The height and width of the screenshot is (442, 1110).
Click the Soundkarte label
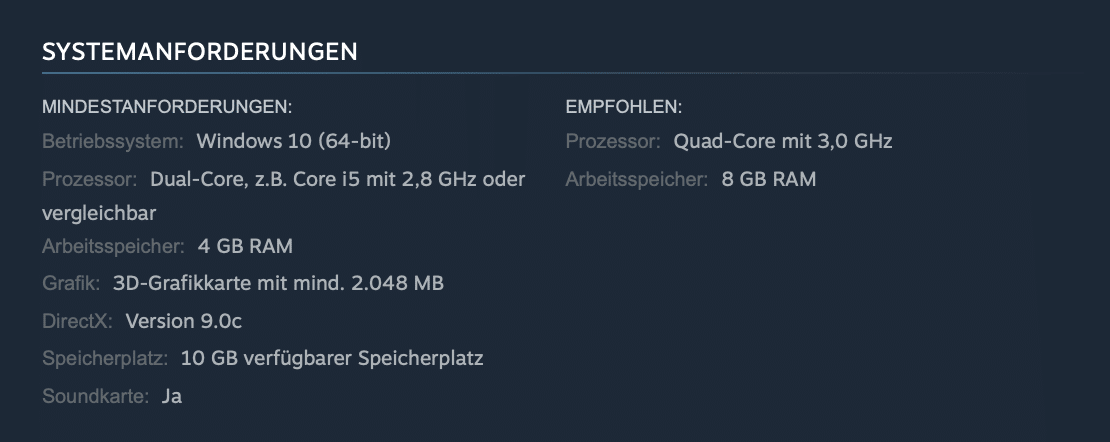95,396
